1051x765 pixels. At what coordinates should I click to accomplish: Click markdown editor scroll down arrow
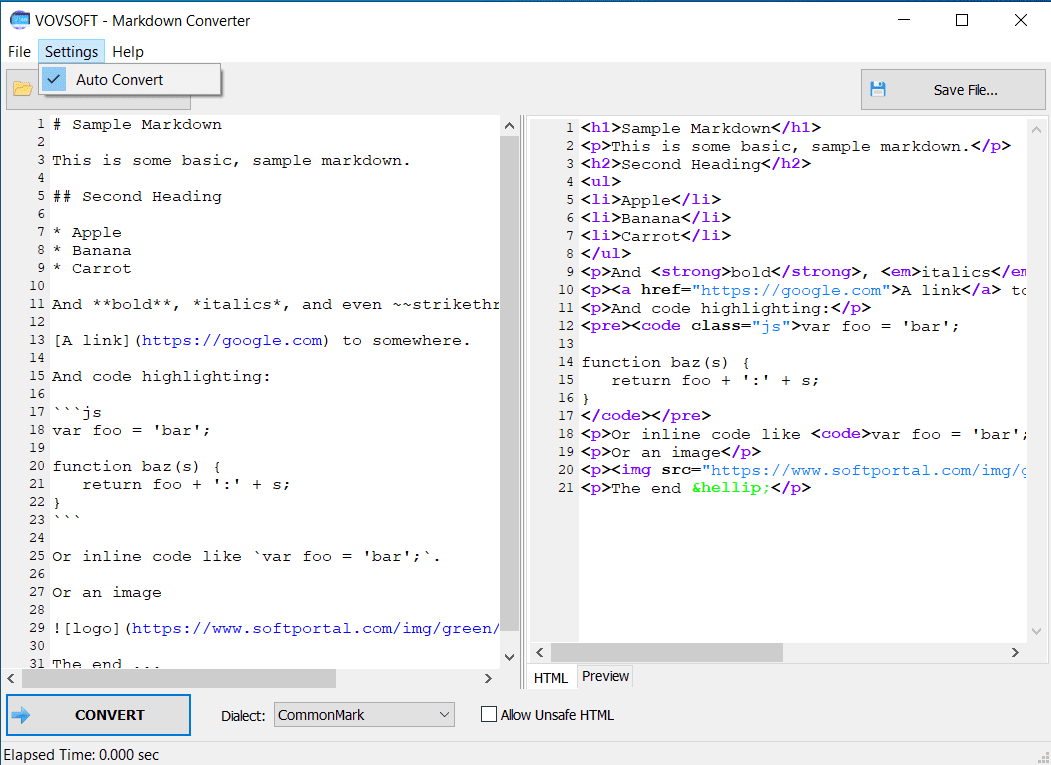pos(509,658)
